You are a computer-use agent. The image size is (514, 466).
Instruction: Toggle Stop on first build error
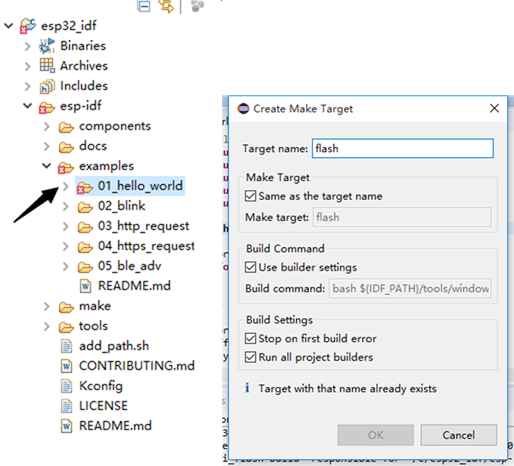[x=250, y=338]
